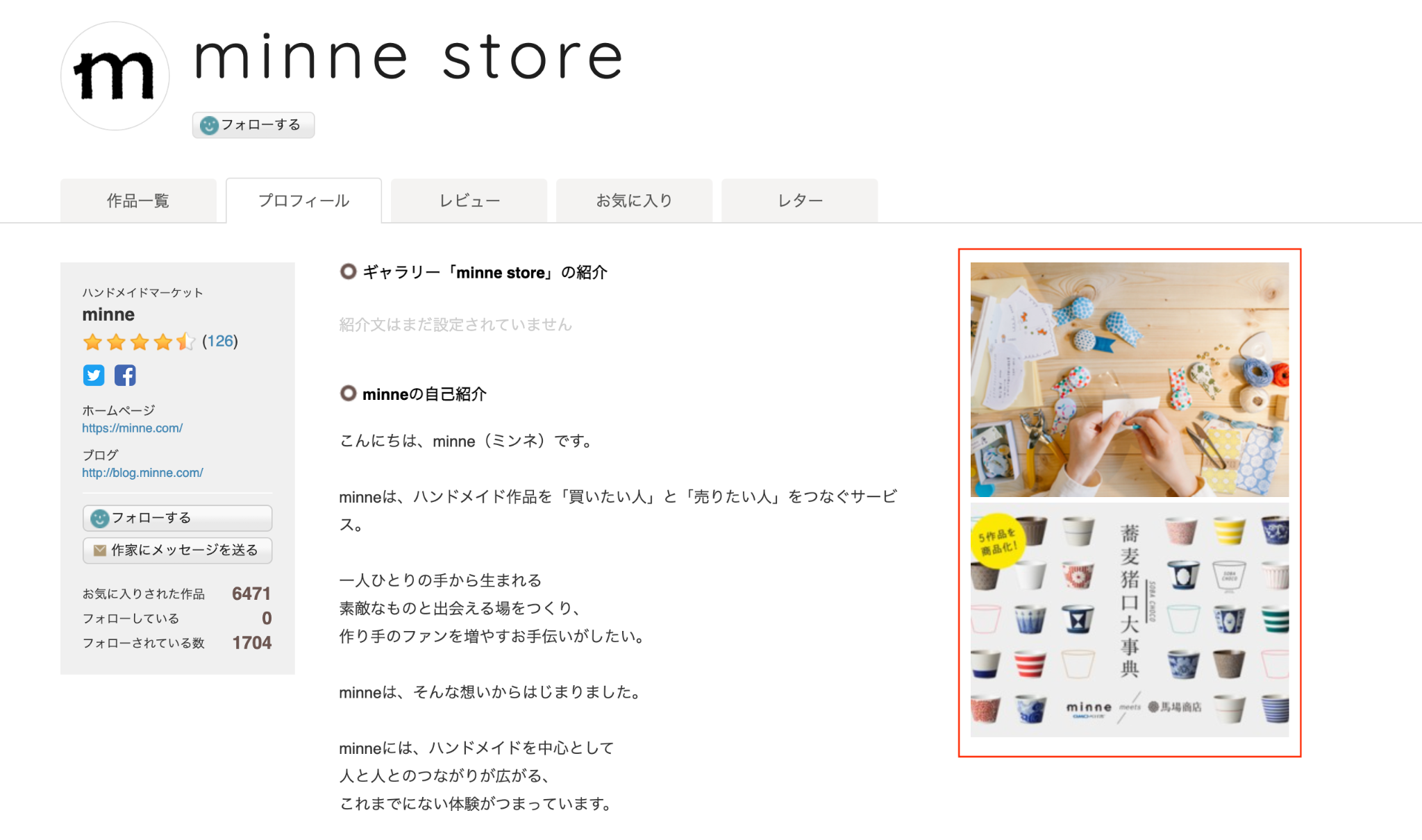The width and height of the screenshot is (1422, 840).
Task: Go to the お気に入り tab
Action: coord(635,201)
